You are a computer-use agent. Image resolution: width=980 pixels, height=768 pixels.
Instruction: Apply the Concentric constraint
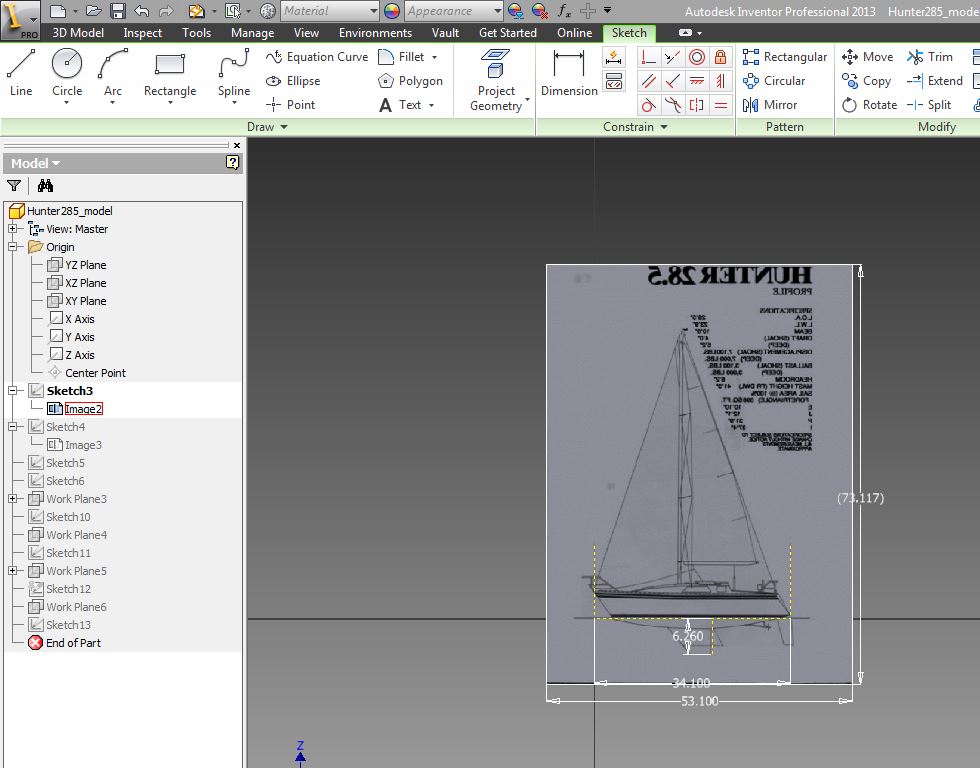pos(696,57)
